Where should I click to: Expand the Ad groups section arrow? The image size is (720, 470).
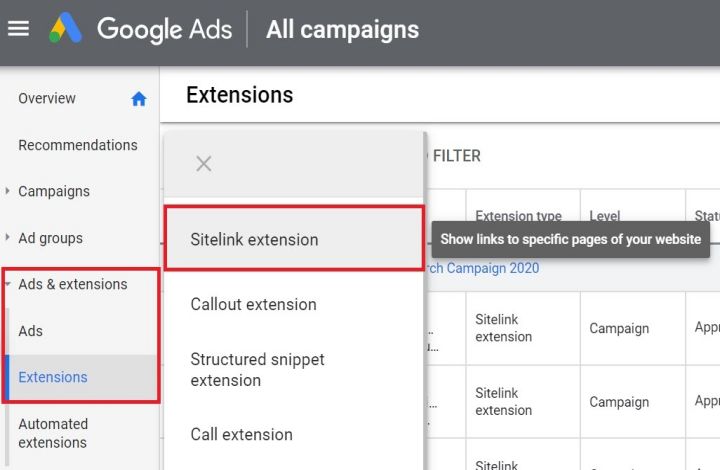pyautogui.click(x=8, y=238)
